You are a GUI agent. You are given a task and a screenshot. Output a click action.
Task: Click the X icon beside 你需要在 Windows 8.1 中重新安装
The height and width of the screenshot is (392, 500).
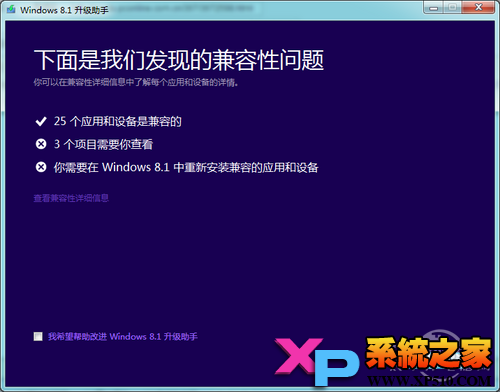[x=41, y=167]
